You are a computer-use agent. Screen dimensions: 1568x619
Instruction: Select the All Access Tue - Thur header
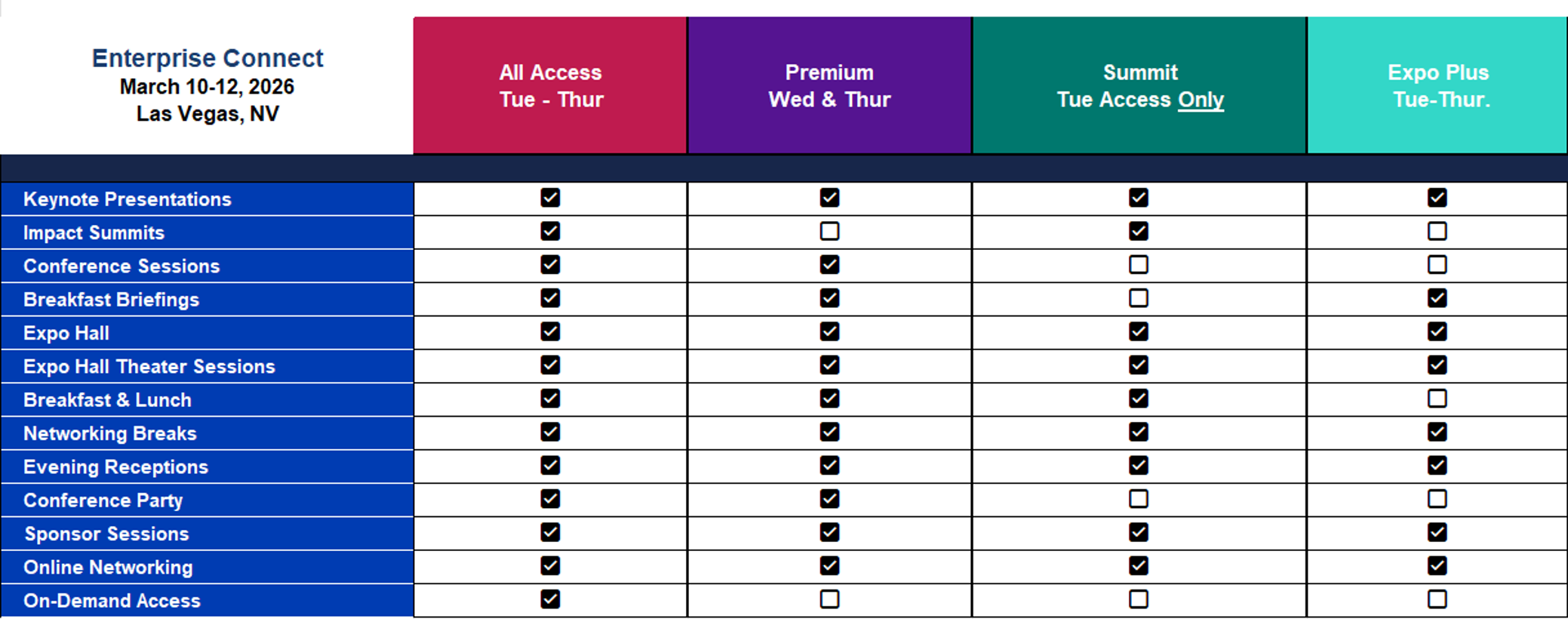550,85
